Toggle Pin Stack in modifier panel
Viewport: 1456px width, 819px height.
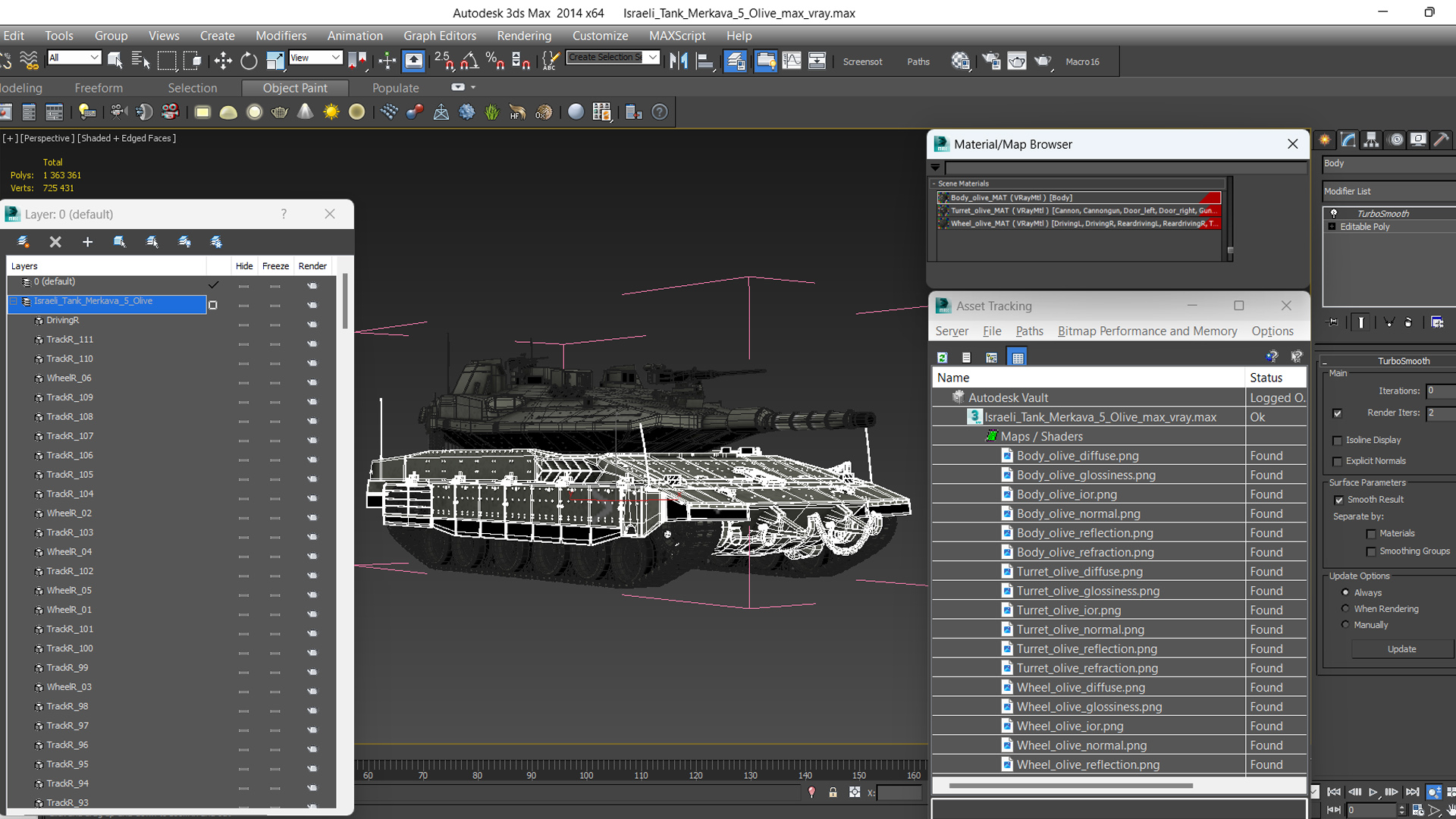(x=1333, y=322)
